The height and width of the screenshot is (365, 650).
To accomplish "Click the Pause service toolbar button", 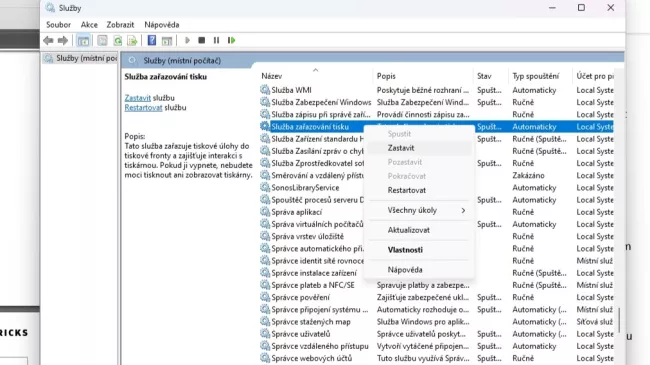I will [x=216, y=41].
